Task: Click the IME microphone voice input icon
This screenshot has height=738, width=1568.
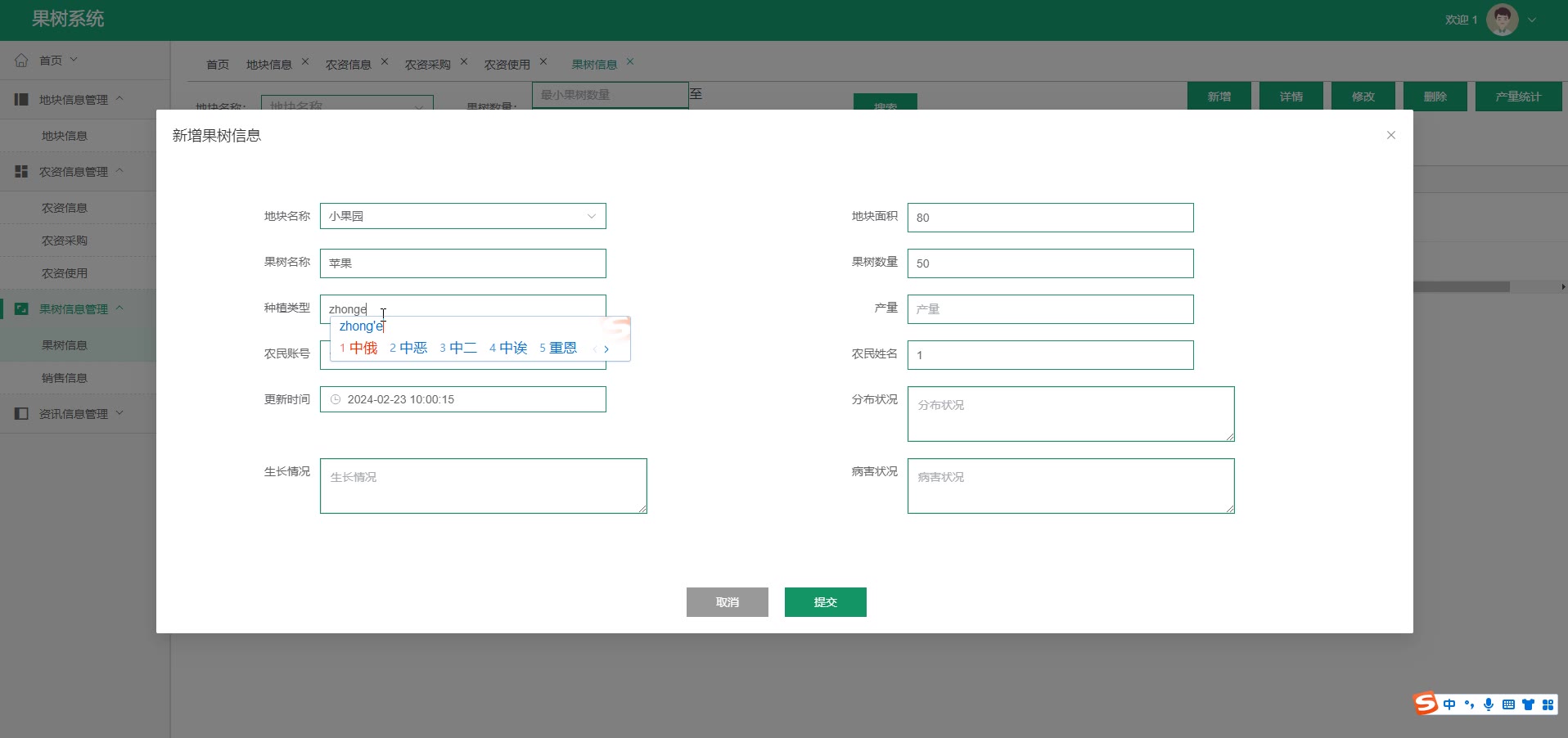Action: [x=1489, y=704]
